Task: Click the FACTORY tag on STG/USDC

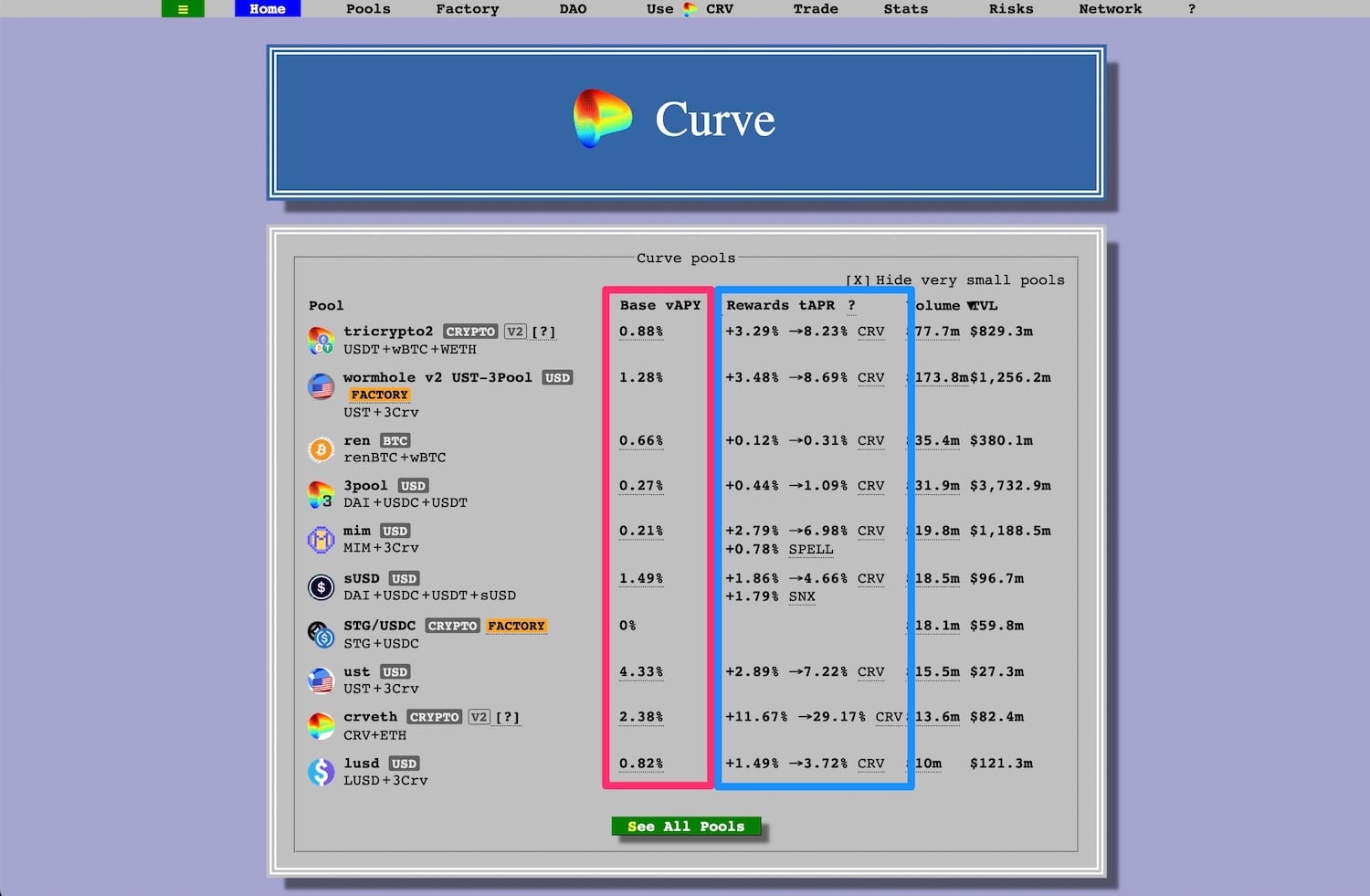Action: pyautogui.click(x=516, y=626)
